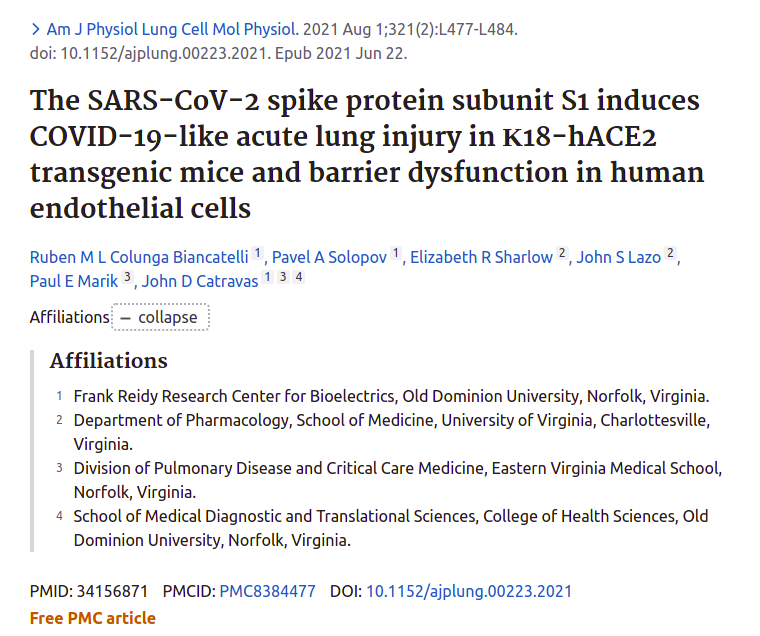Click affiliation superscript 3 after Marik
760x636 pixels.
[x=127, y=277]
